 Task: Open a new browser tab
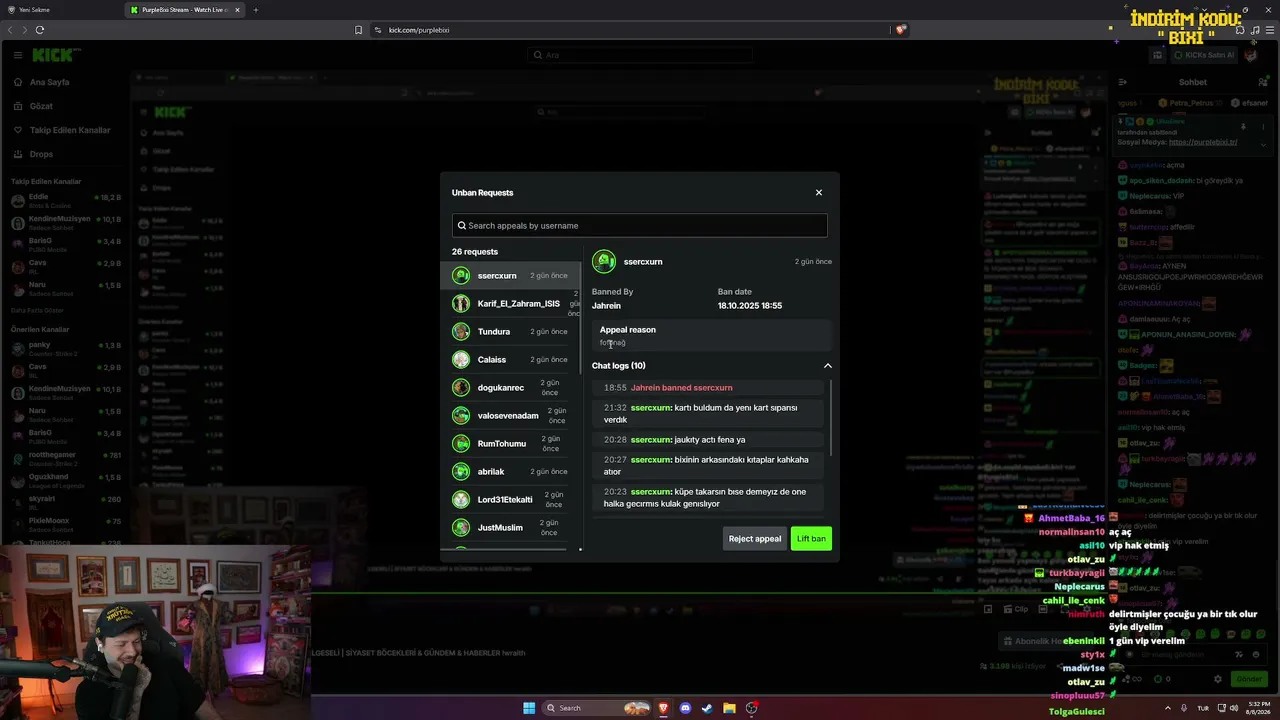(x=255, y=10)
